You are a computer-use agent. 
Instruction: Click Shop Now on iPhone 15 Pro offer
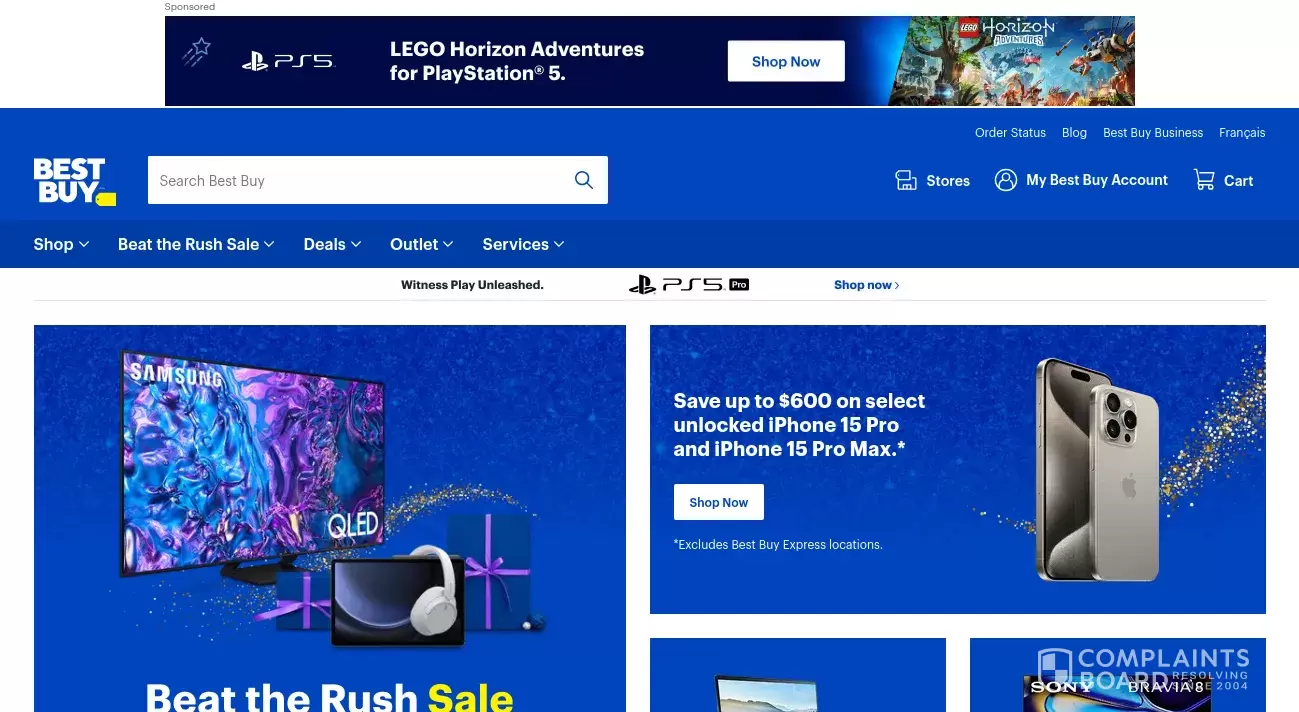click(719, 502)
